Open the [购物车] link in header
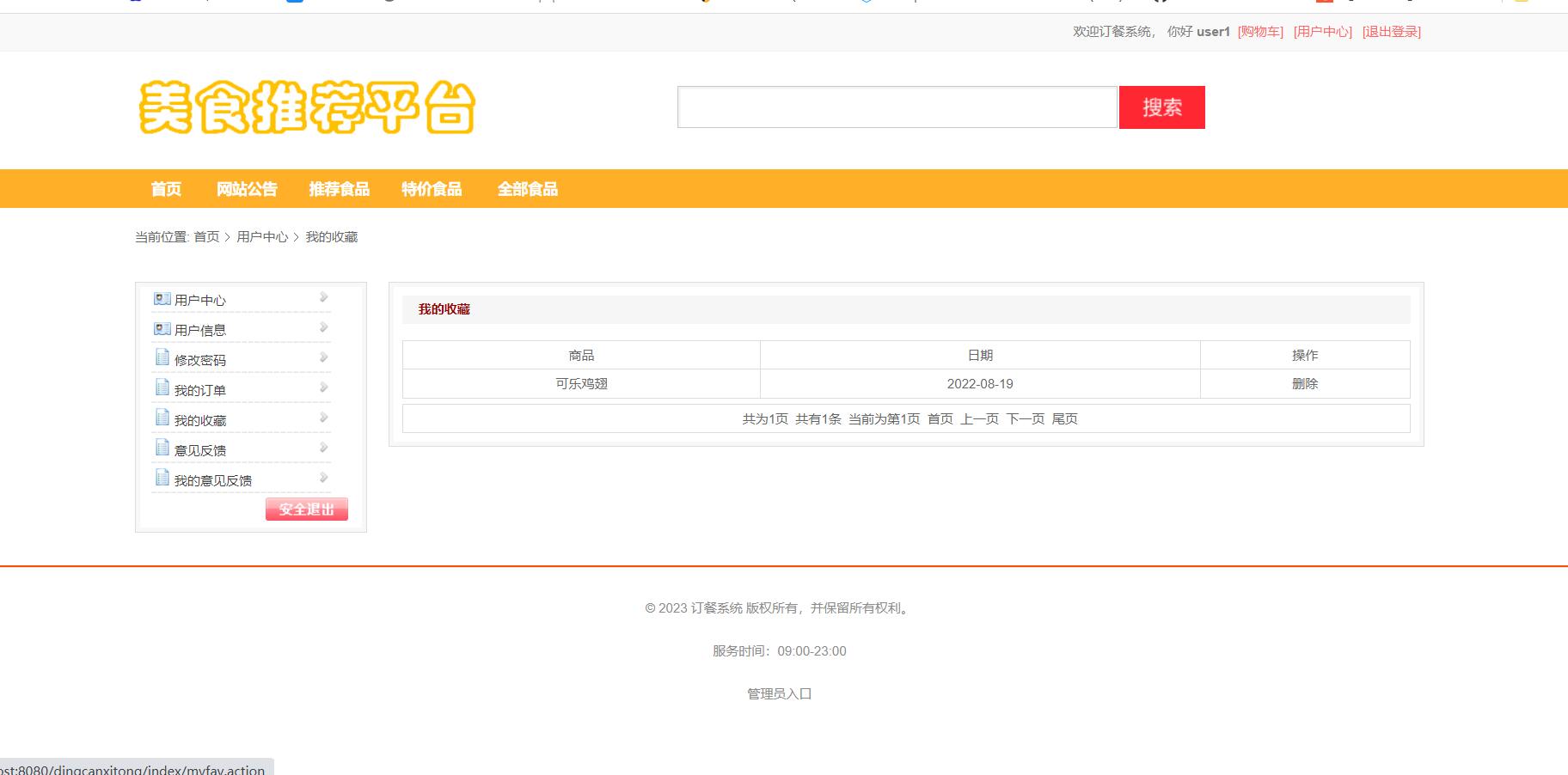 click(x=1260, y=32)
